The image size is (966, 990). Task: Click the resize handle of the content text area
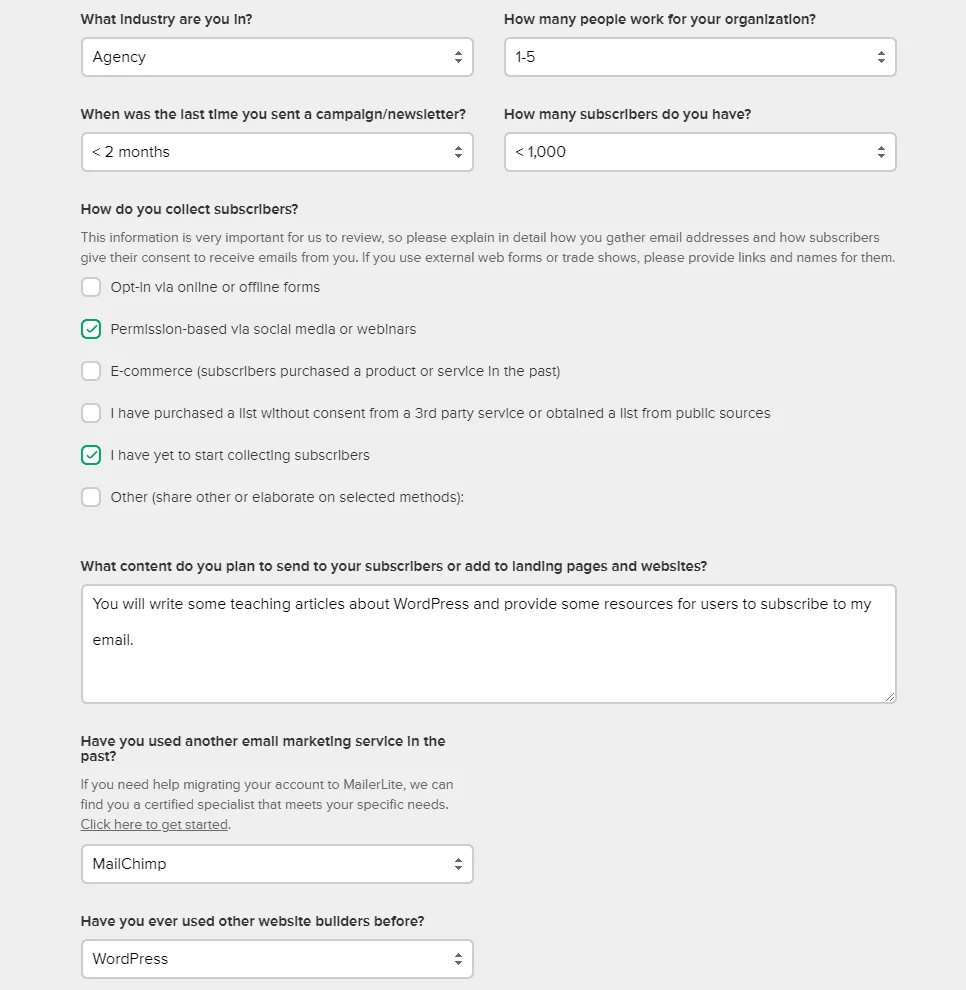tap(889, 698)
